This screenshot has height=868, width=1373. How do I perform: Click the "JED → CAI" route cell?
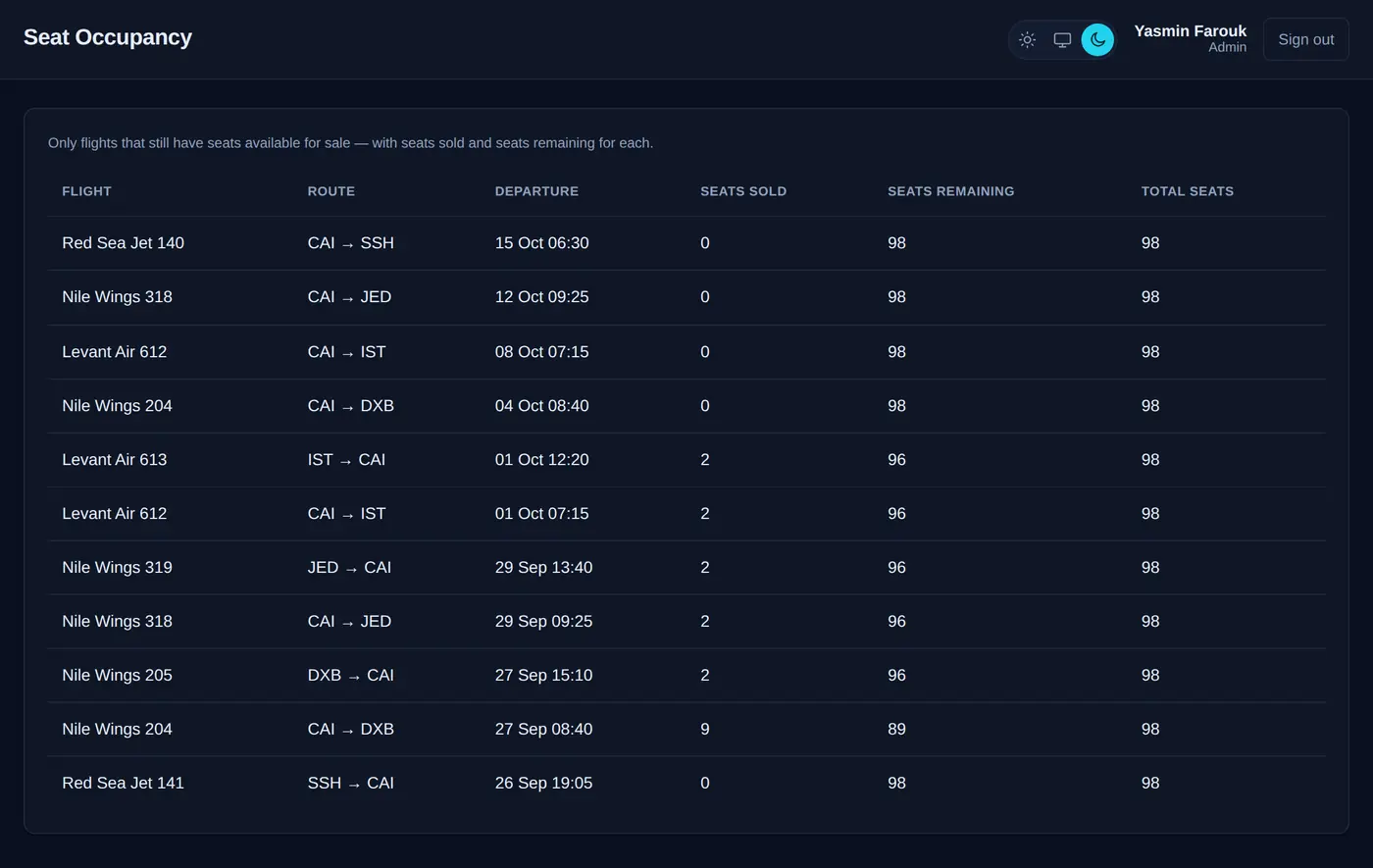pyautogui.click(x=349, y=567)
